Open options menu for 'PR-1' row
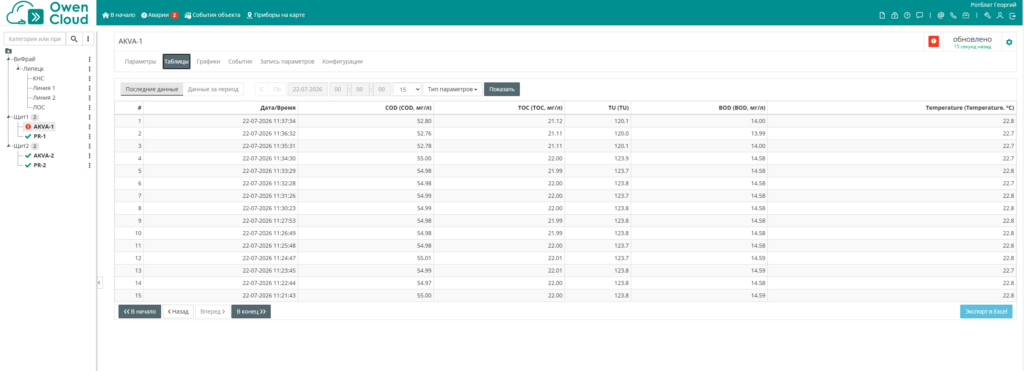 pos(89,137)
